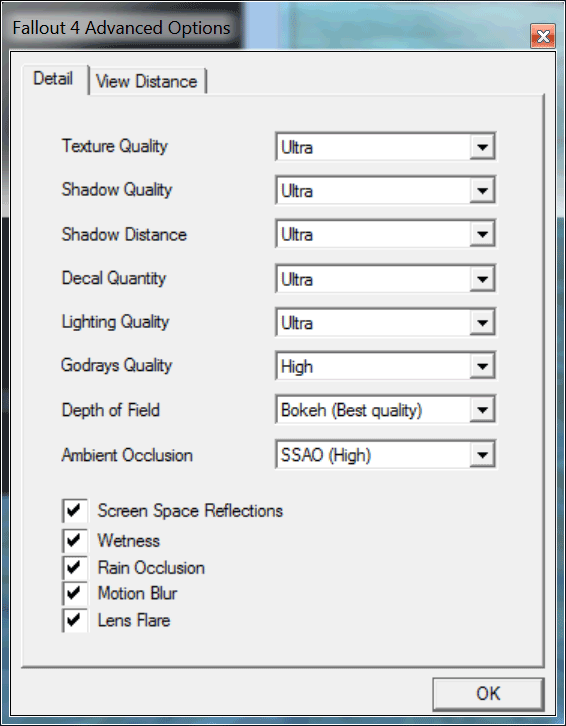The image size is (566, 726).
Task: Open the Shadow Distance combo box
Action: (x=385, y=234)
